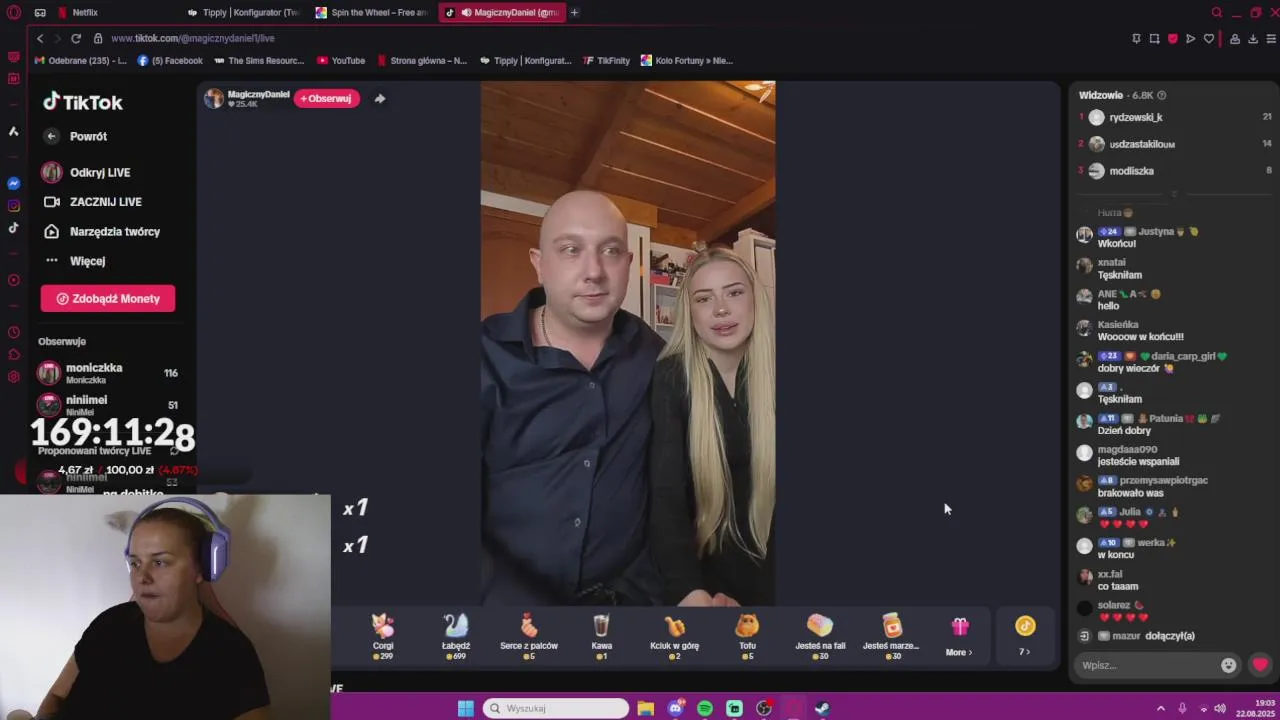Switch to the Tipply Konfigurator tab
The height and width of the screenshot is (720, 1280).
[x=244, y=12]
